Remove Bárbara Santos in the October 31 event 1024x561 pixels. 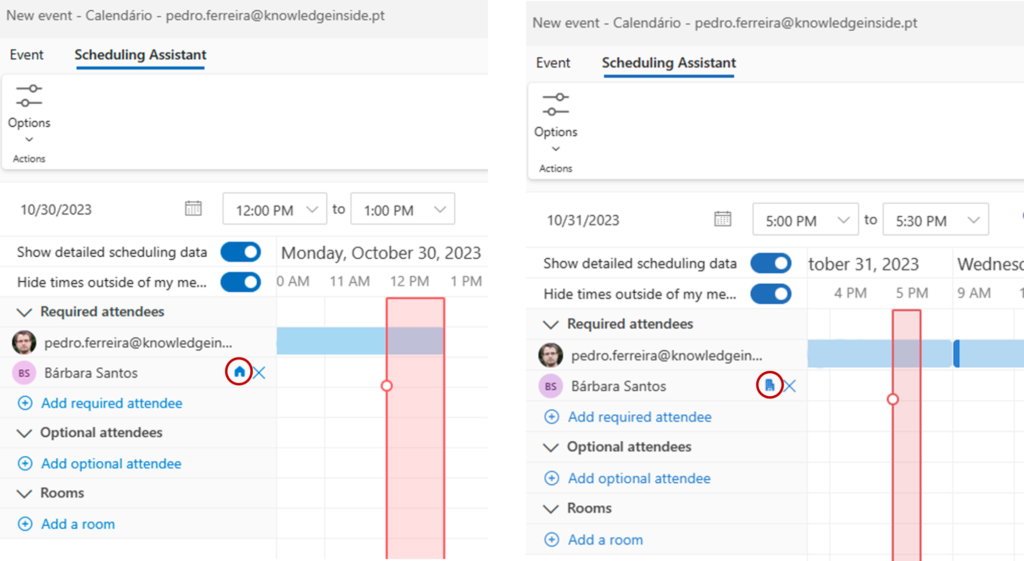[x=789, y=386]
